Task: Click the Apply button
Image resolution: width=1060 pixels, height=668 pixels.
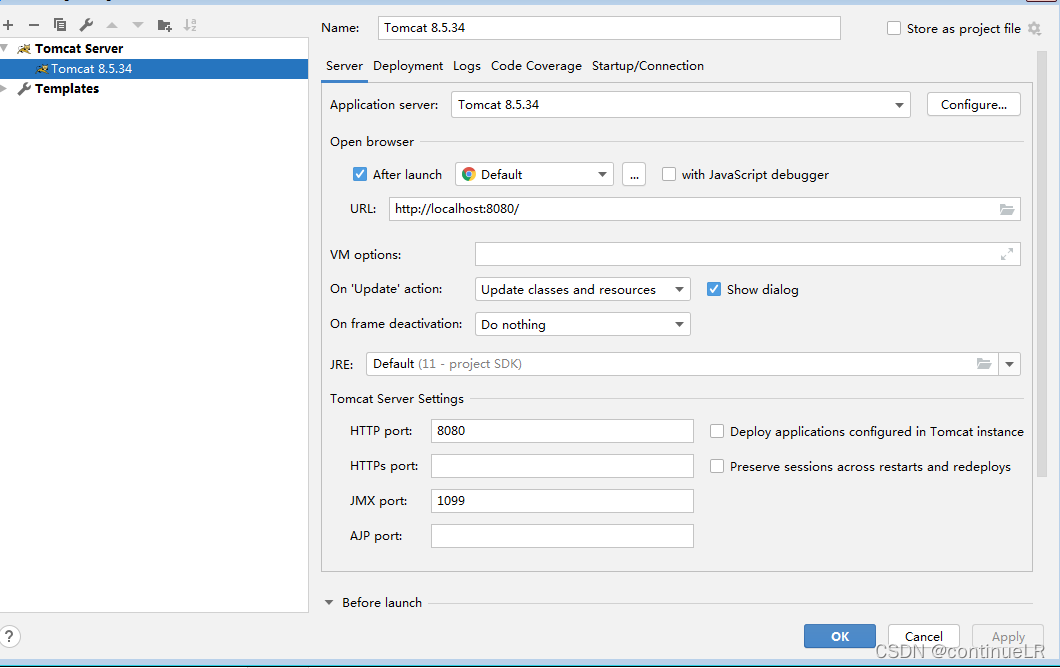Action: coord(1008,636)
